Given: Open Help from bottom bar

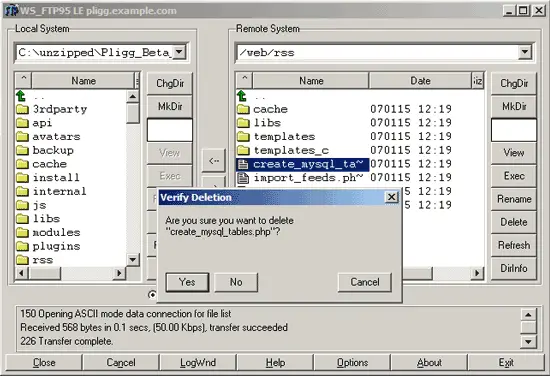Looking at the screenshot, I should 275,362.
